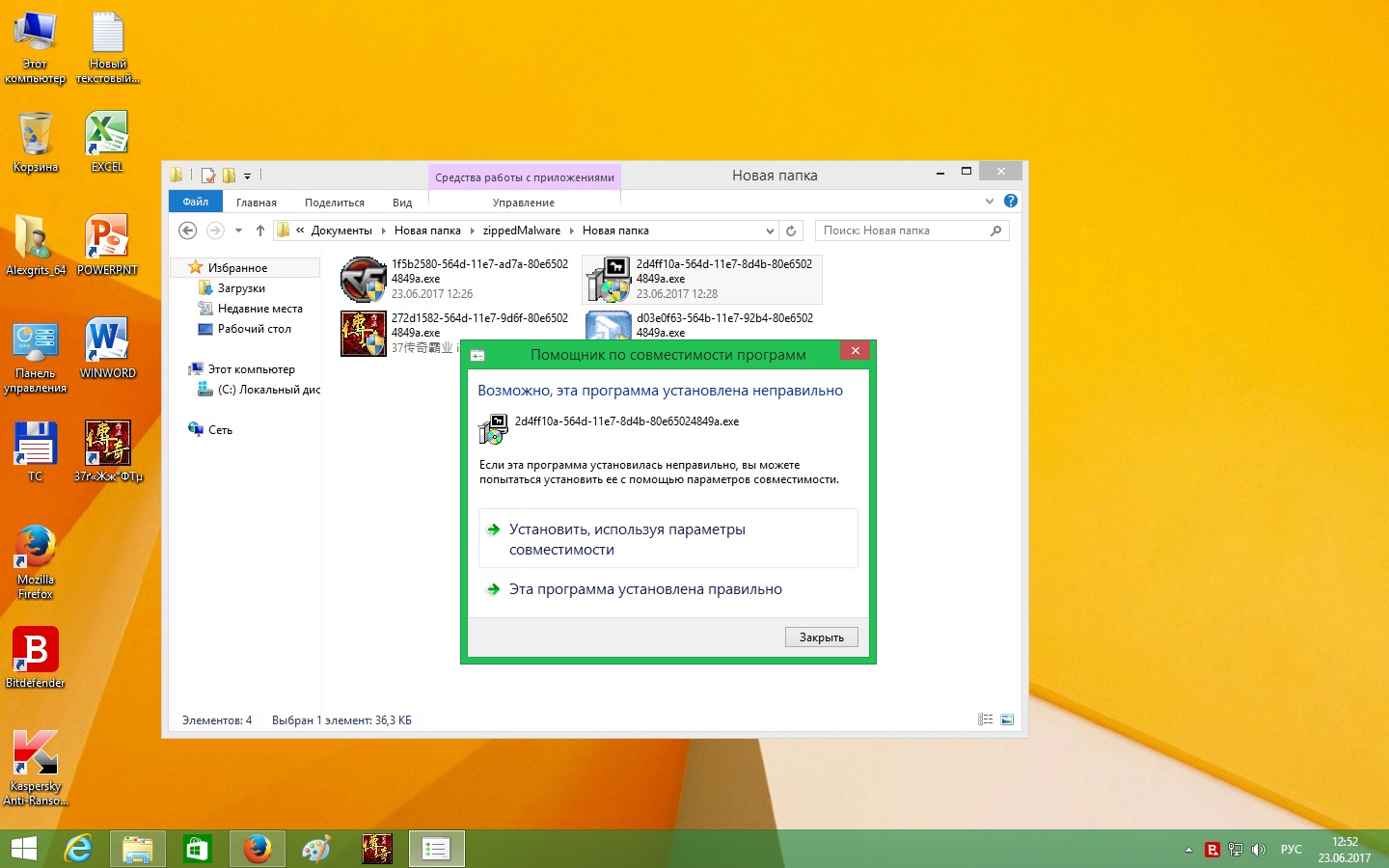Switch to large thumbnails view icon
1389x868 pixels.
(1007, 719)
